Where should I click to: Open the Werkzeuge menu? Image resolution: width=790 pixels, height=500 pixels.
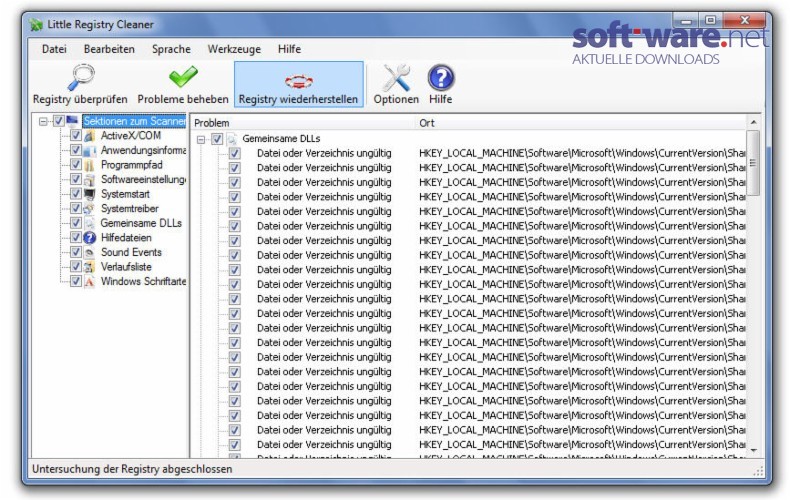(x=234, y=49)
